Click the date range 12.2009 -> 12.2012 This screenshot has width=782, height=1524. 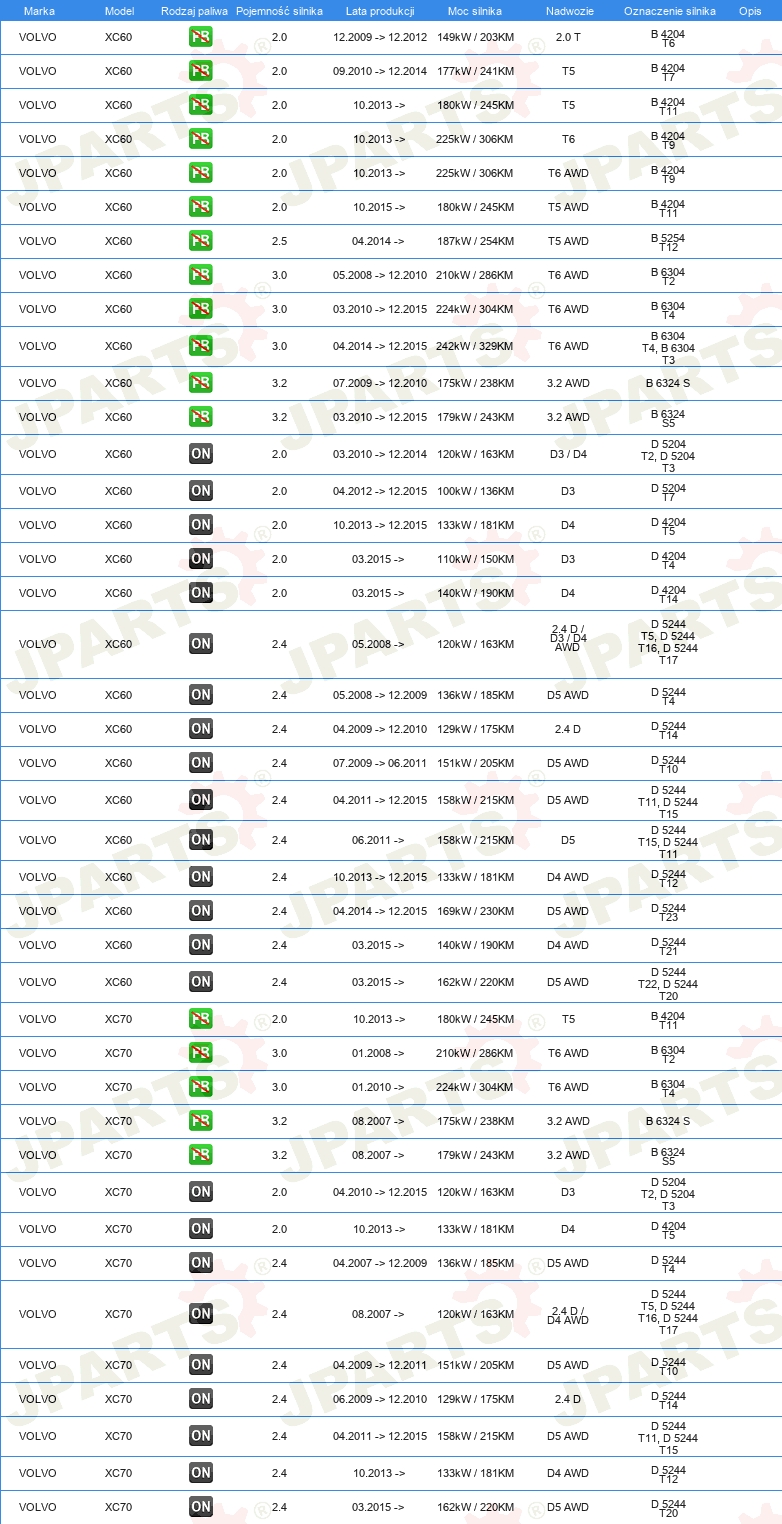380,37
